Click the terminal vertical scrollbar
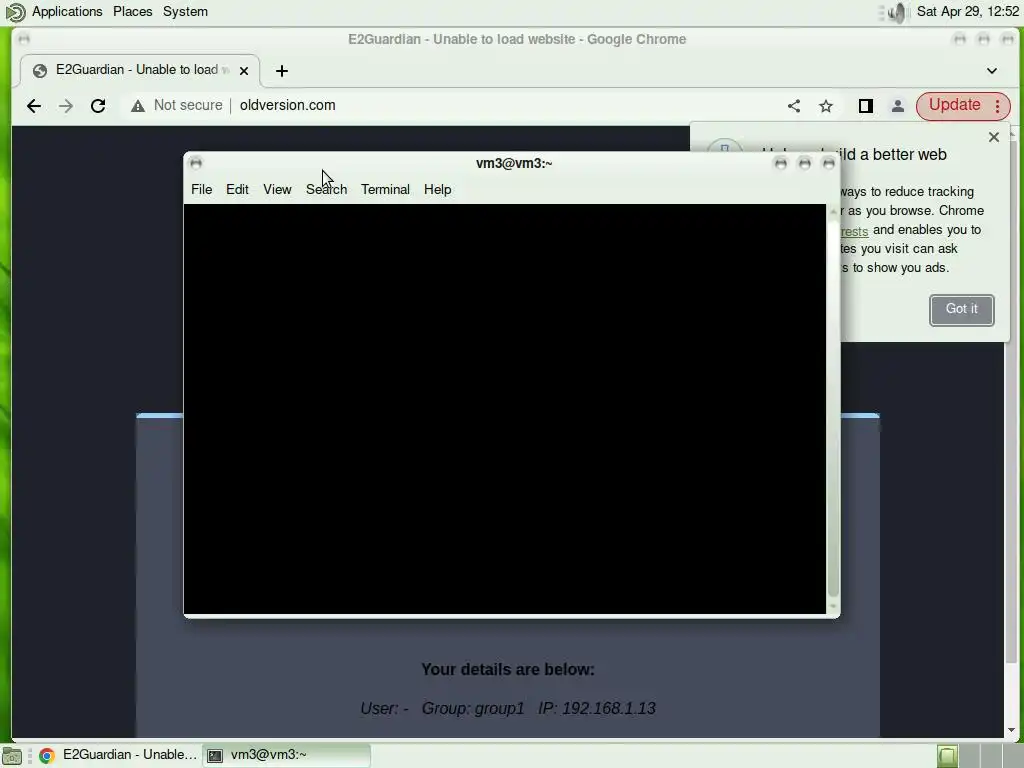This screenshot has height=768, width=1024. [833, 408]
